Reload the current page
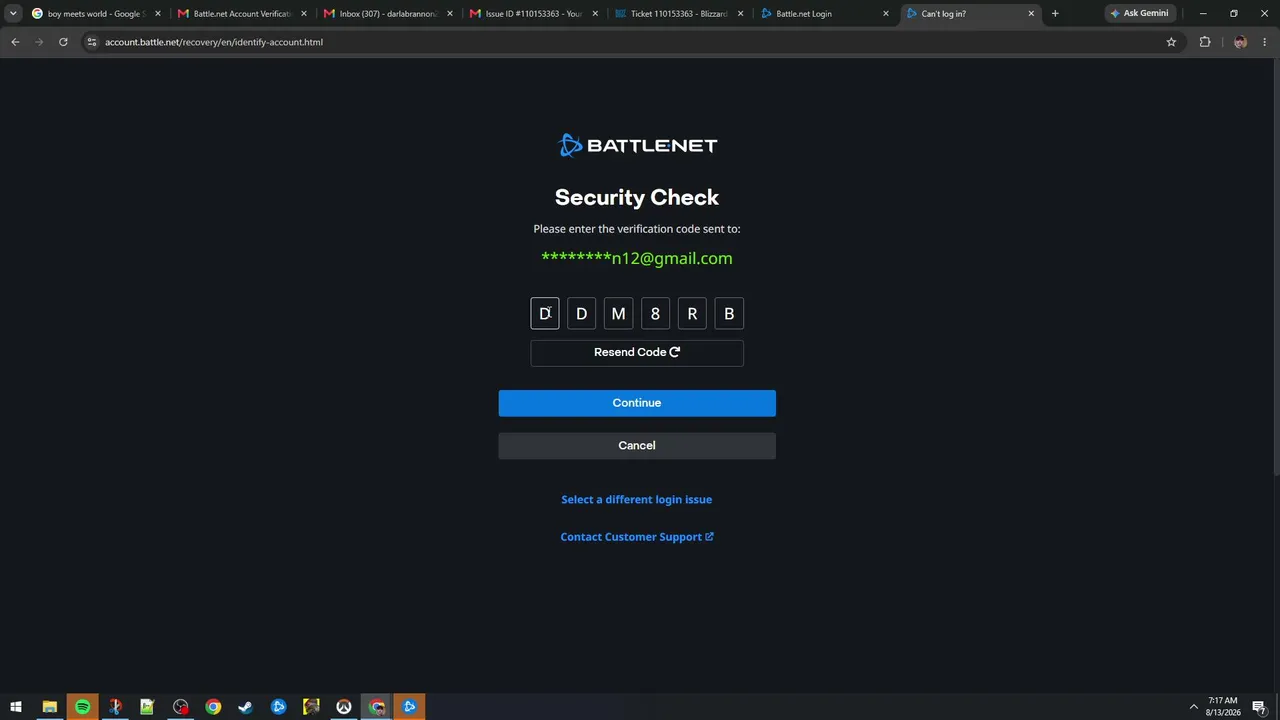 [63, 42]
